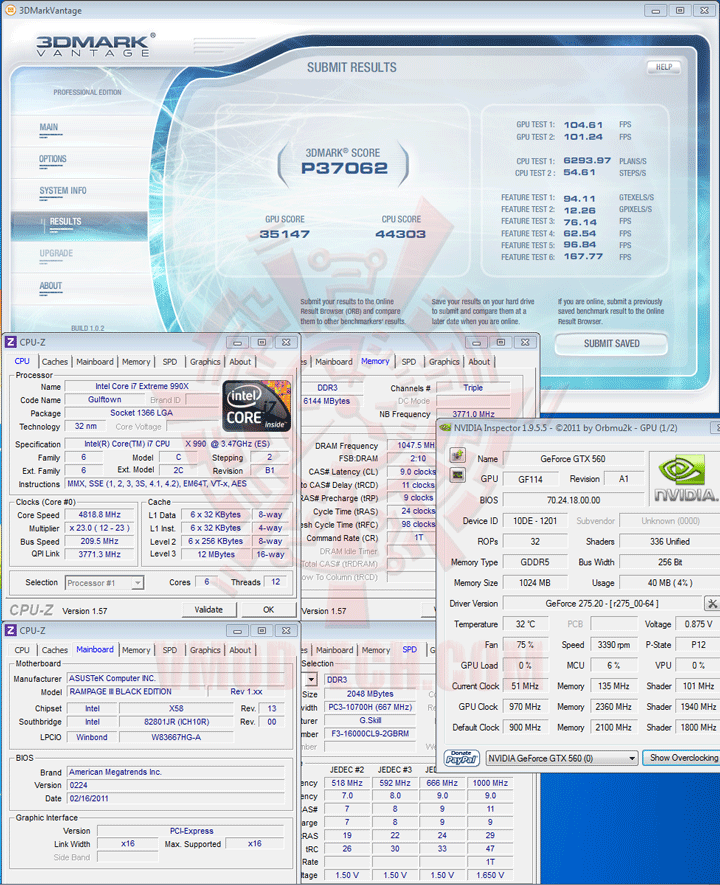This screenshot has height=885, width=720.
Task: Open Caches tab in bottom-left CPU-Z window
Action: 55,650
